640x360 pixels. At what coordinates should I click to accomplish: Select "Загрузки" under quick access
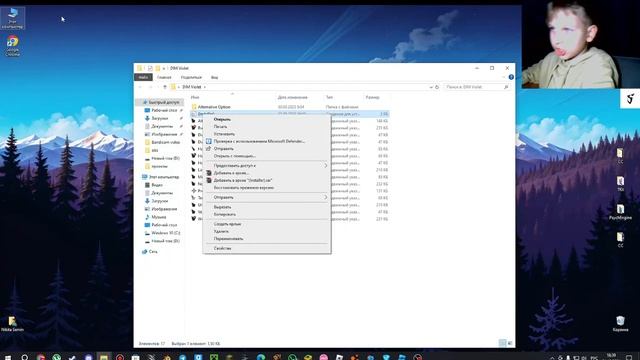tap(160, 118)
